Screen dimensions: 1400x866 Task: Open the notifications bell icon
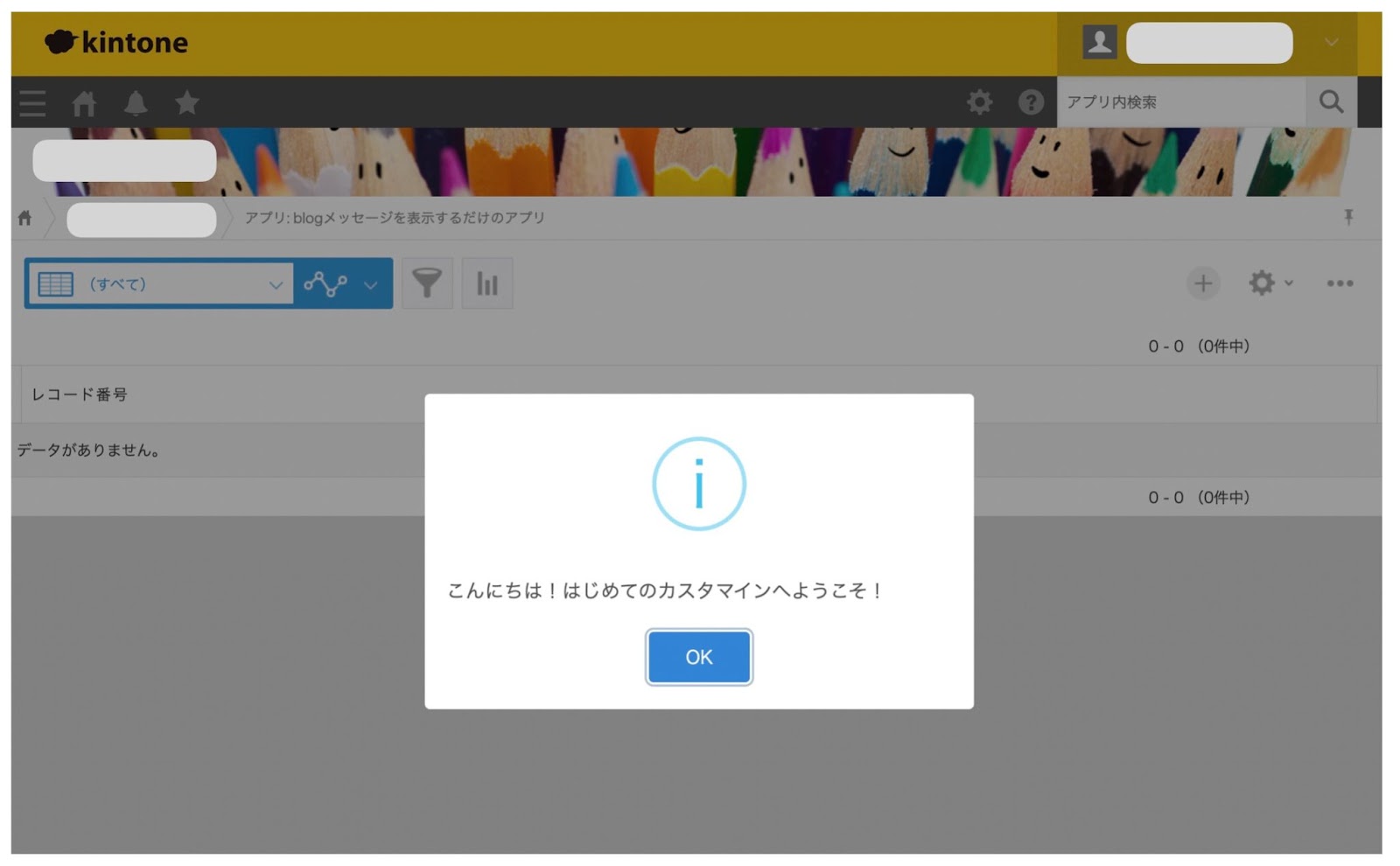(136, 103)
